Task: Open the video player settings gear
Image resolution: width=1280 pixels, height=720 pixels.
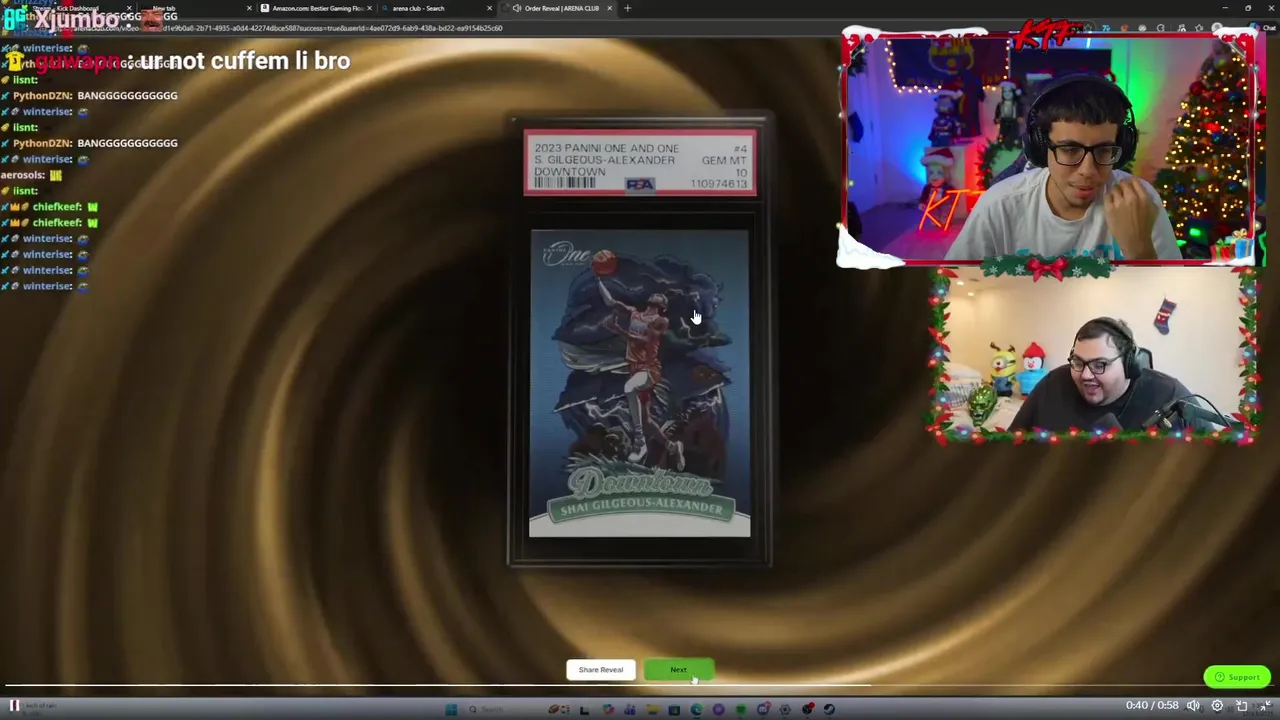Action: 1217,705
